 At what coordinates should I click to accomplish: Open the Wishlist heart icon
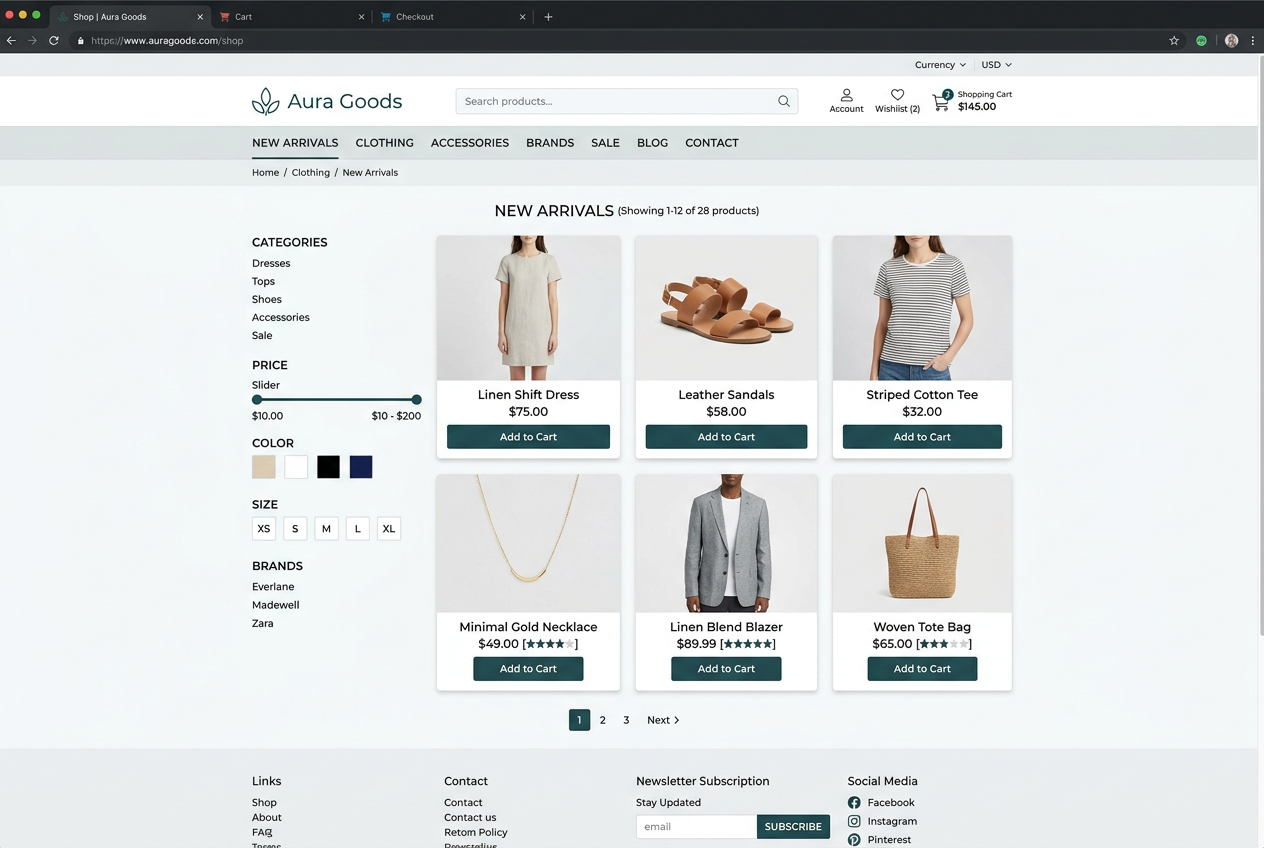pyautogui.click(x=897, y=95)
